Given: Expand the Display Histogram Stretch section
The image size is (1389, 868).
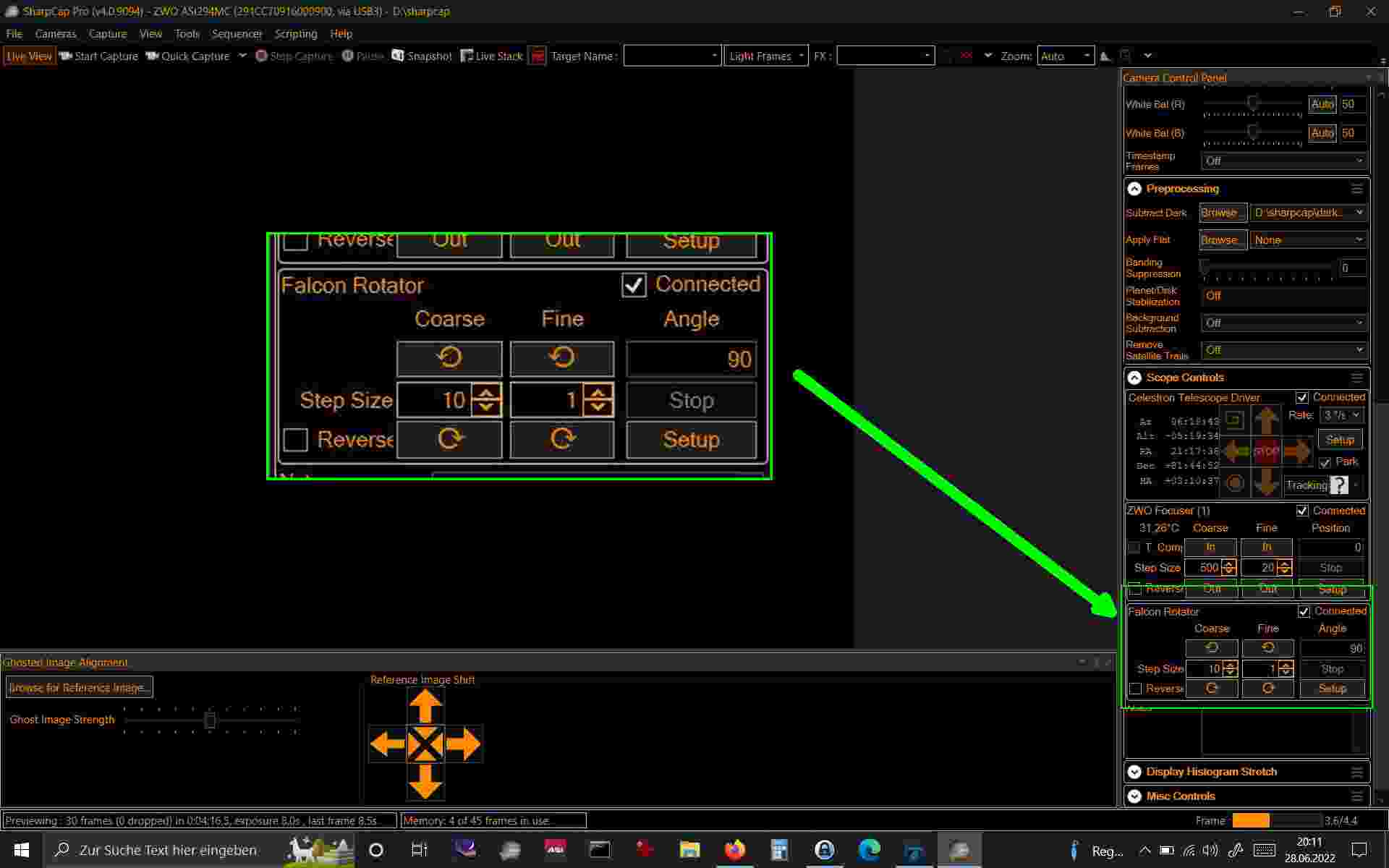Looking at the screenshot, I should click(1134, 772).
